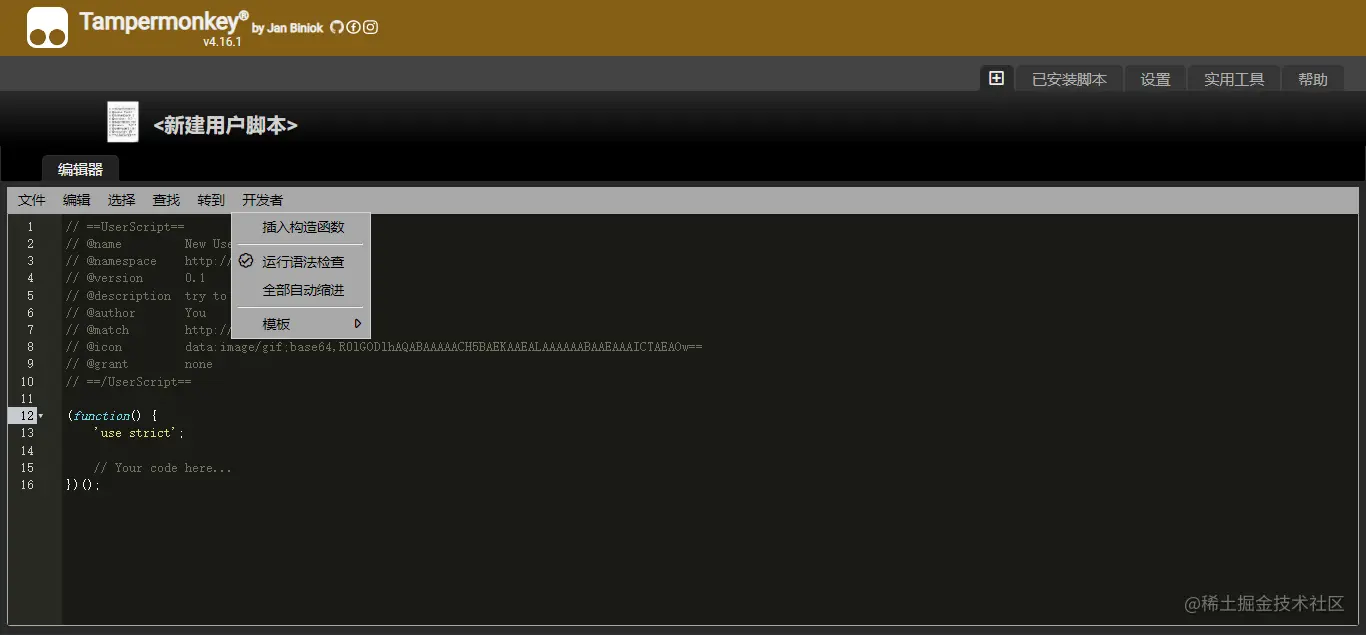Open Jan Biniok's GitHub icon link
The width and height of the screenshot is (1366, 635).
(336, 27)
